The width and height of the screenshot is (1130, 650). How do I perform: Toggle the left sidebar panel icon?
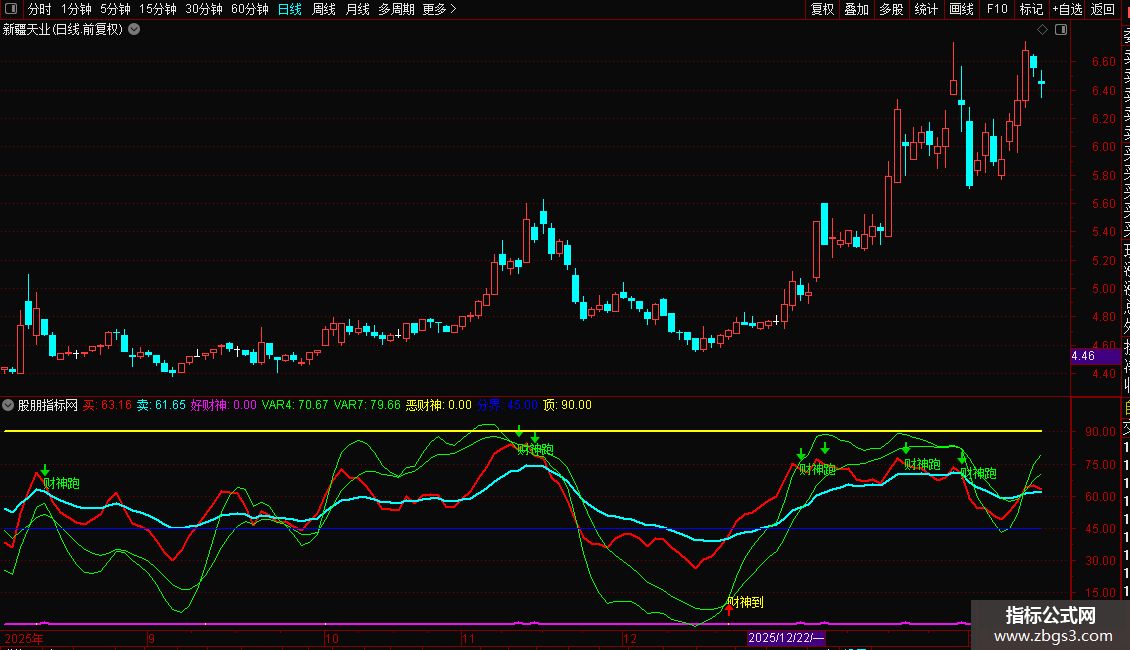coord(12,9)
